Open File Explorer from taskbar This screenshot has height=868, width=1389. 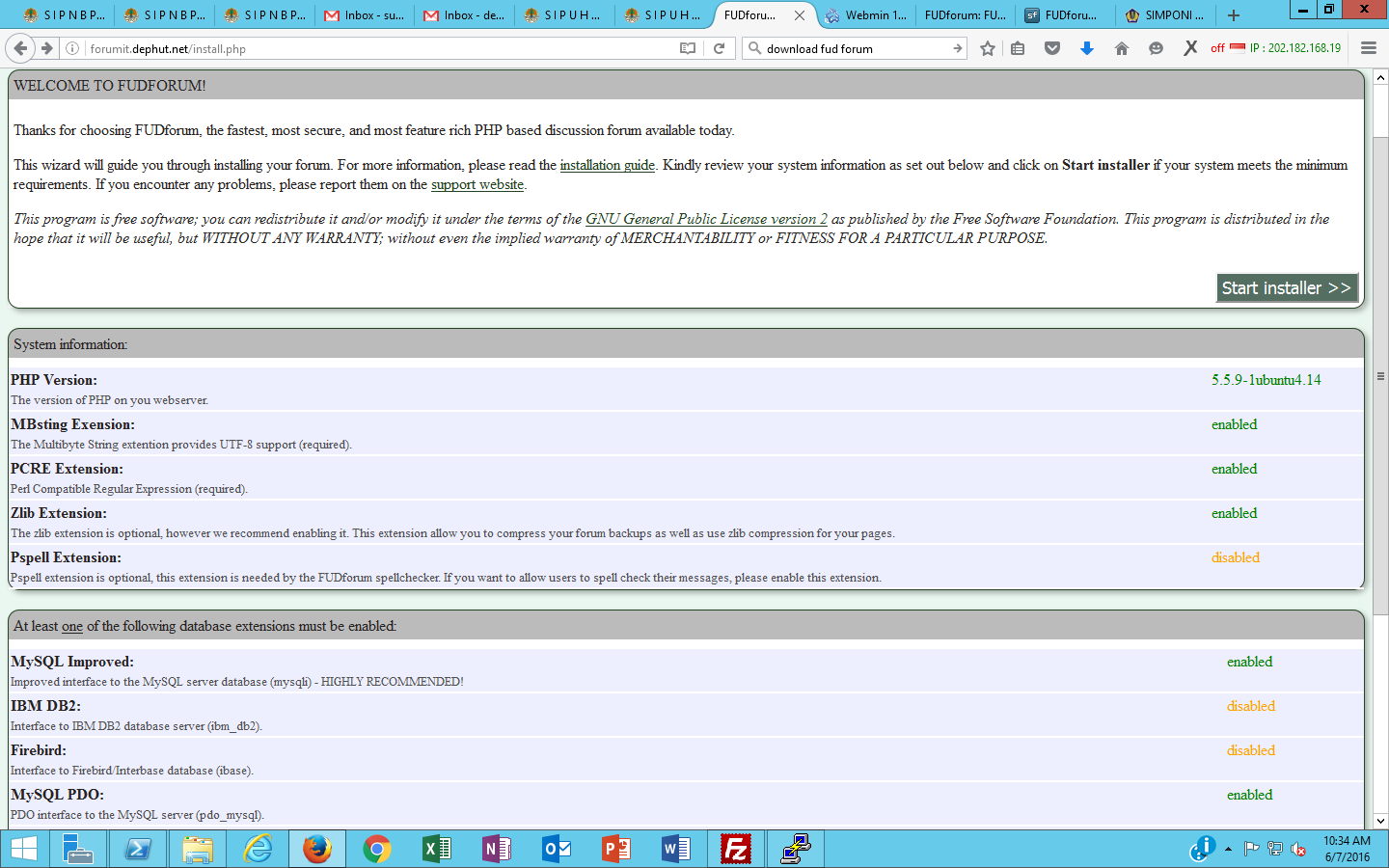(198, 850)
